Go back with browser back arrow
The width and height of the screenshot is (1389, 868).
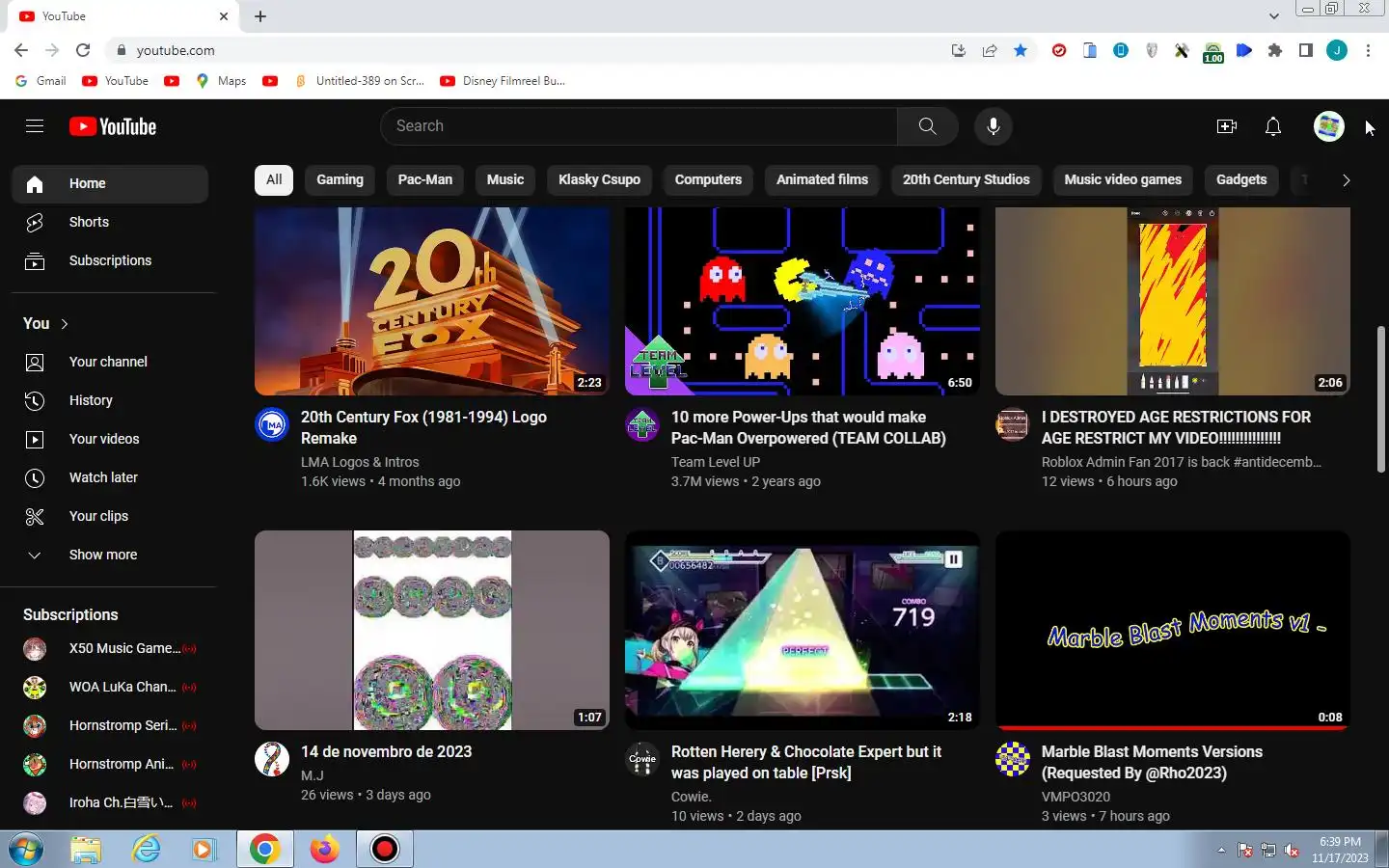pos(21,50)
